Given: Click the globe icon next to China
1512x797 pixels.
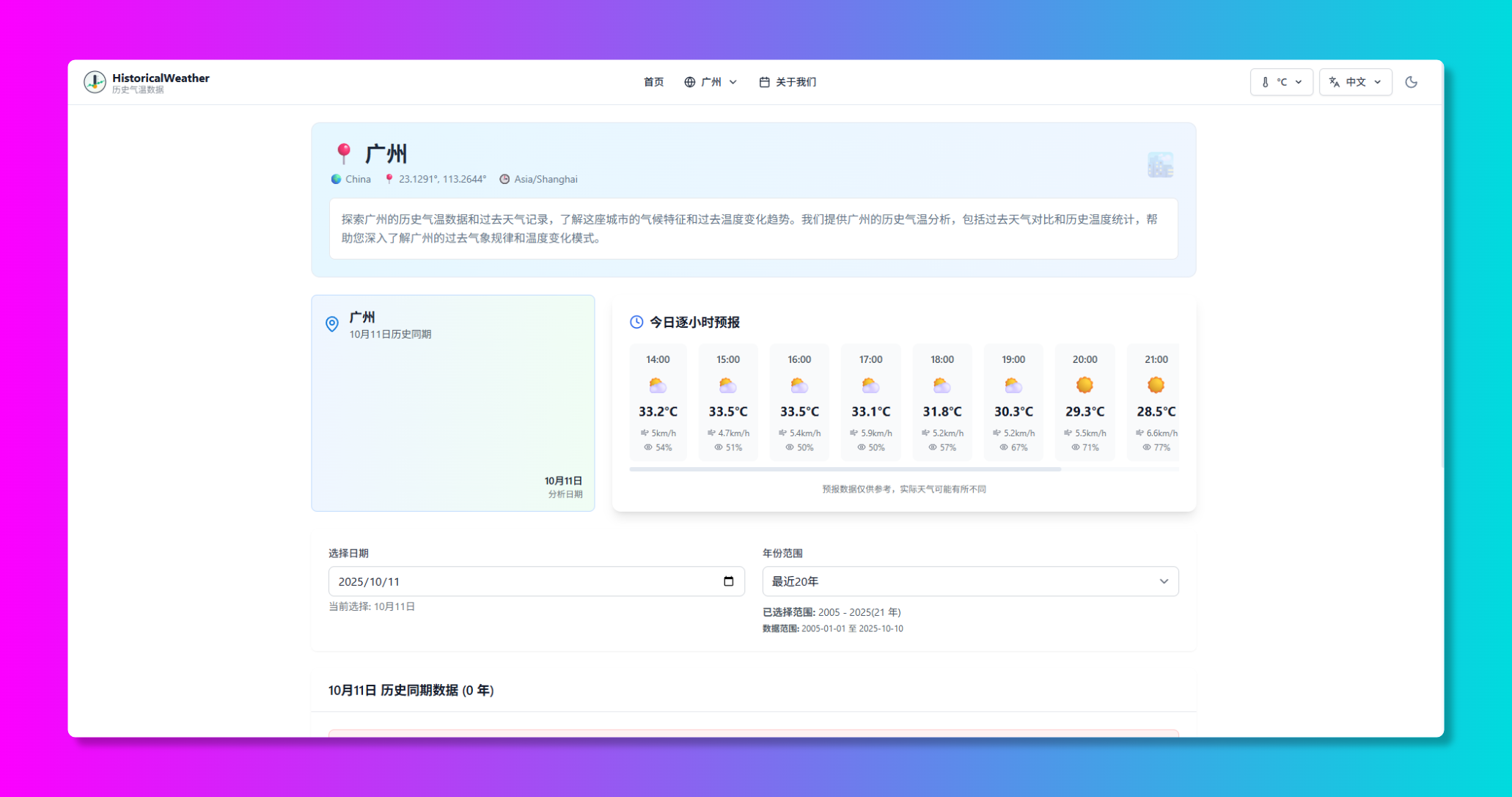Looking at the screenshot, I should [336, 179].
